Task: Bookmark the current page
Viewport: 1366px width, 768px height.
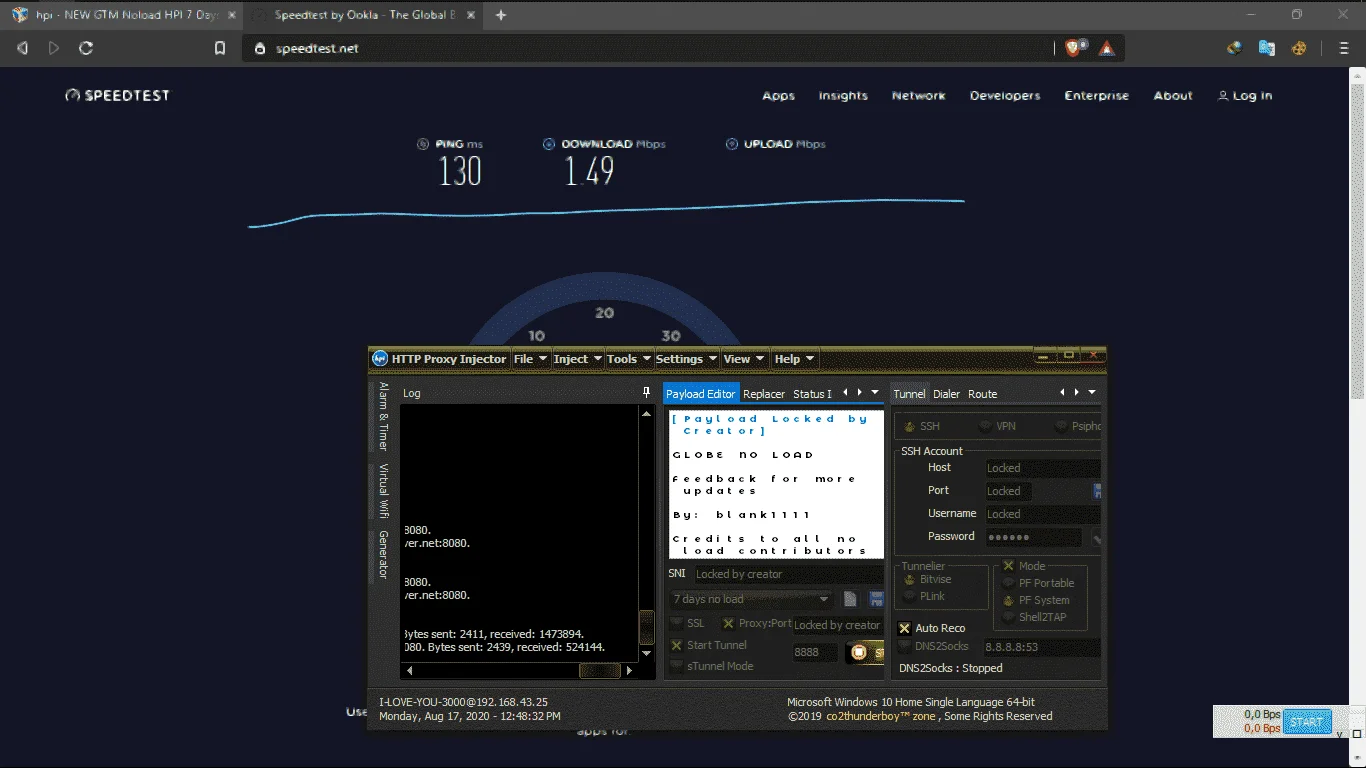Action: coord(220,48)
